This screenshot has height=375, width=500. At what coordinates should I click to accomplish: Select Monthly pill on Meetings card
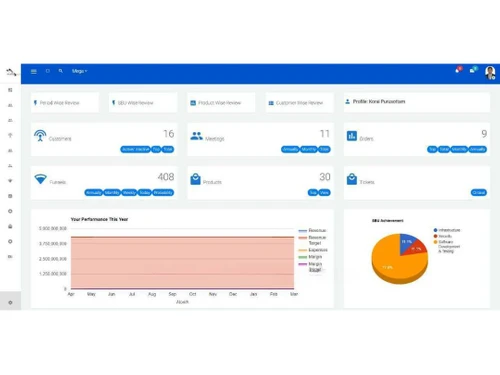pyautogui.click(x=309, y=149)
